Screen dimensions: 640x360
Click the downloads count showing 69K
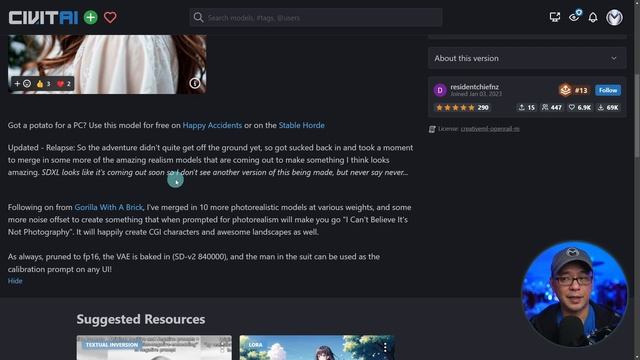click(x=608, y=108)
